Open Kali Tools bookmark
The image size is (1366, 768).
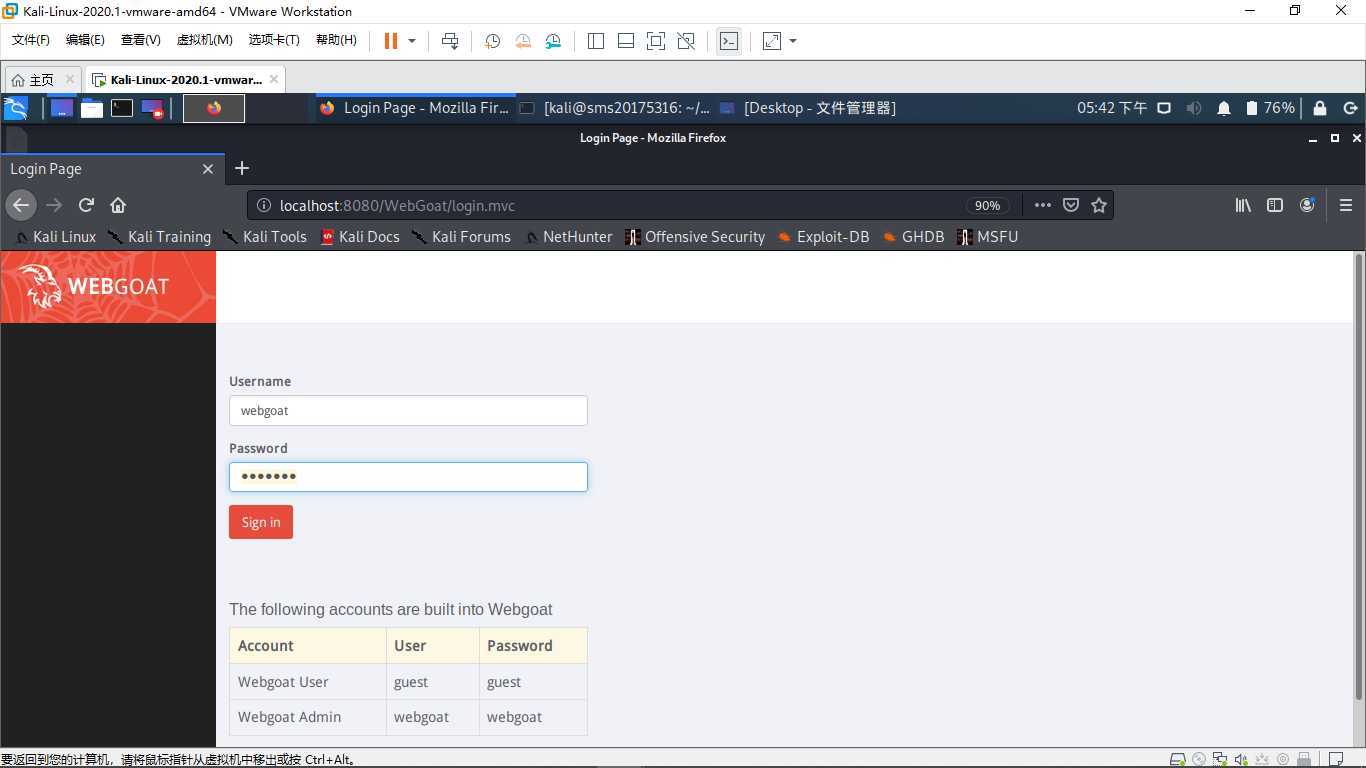tap(265, 237)
